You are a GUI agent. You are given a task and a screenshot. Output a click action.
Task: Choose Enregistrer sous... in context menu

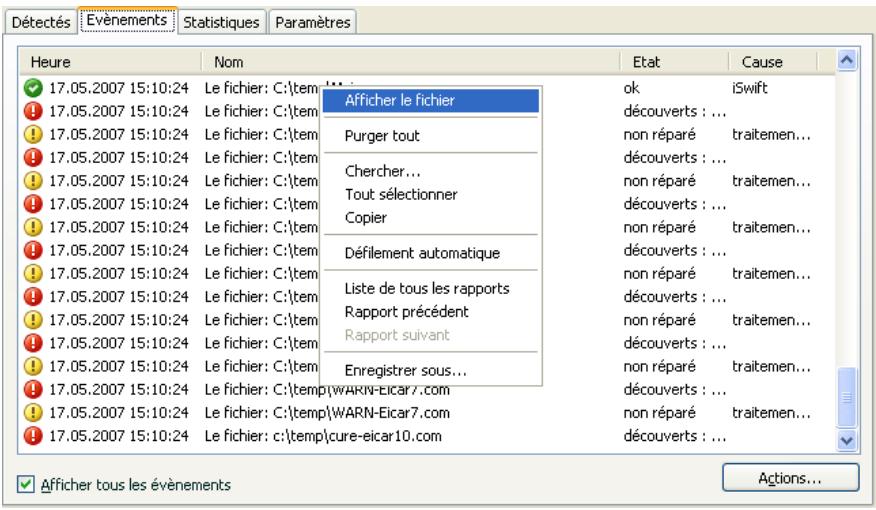(x=431, y=370)
